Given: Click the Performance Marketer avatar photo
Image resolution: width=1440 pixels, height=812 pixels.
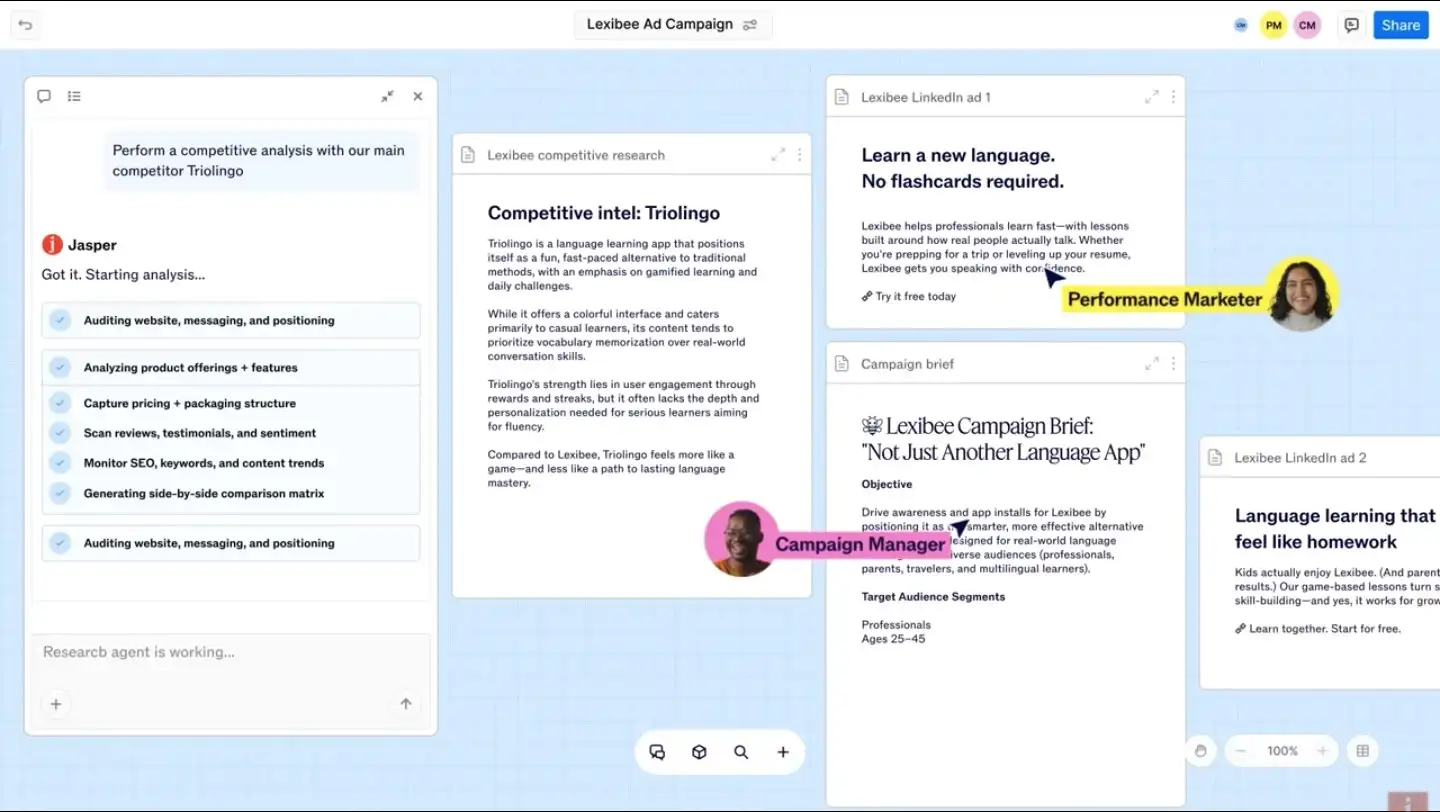Looking at the screenshot, I should point(1301,295).
